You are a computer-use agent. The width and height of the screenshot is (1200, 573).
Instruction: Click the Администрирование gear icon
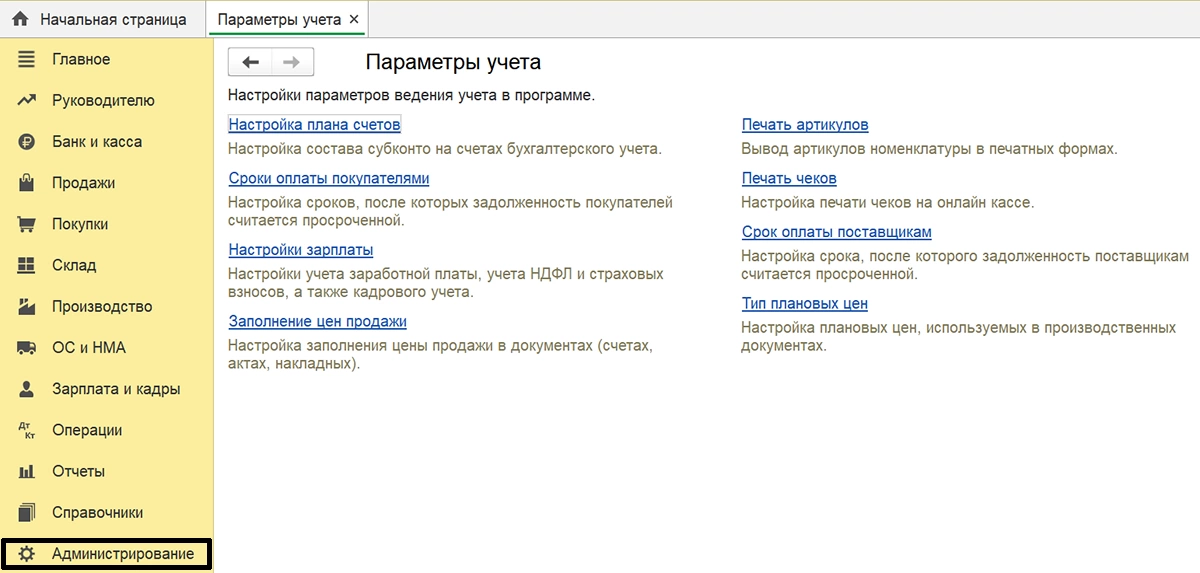click(27, 554)
